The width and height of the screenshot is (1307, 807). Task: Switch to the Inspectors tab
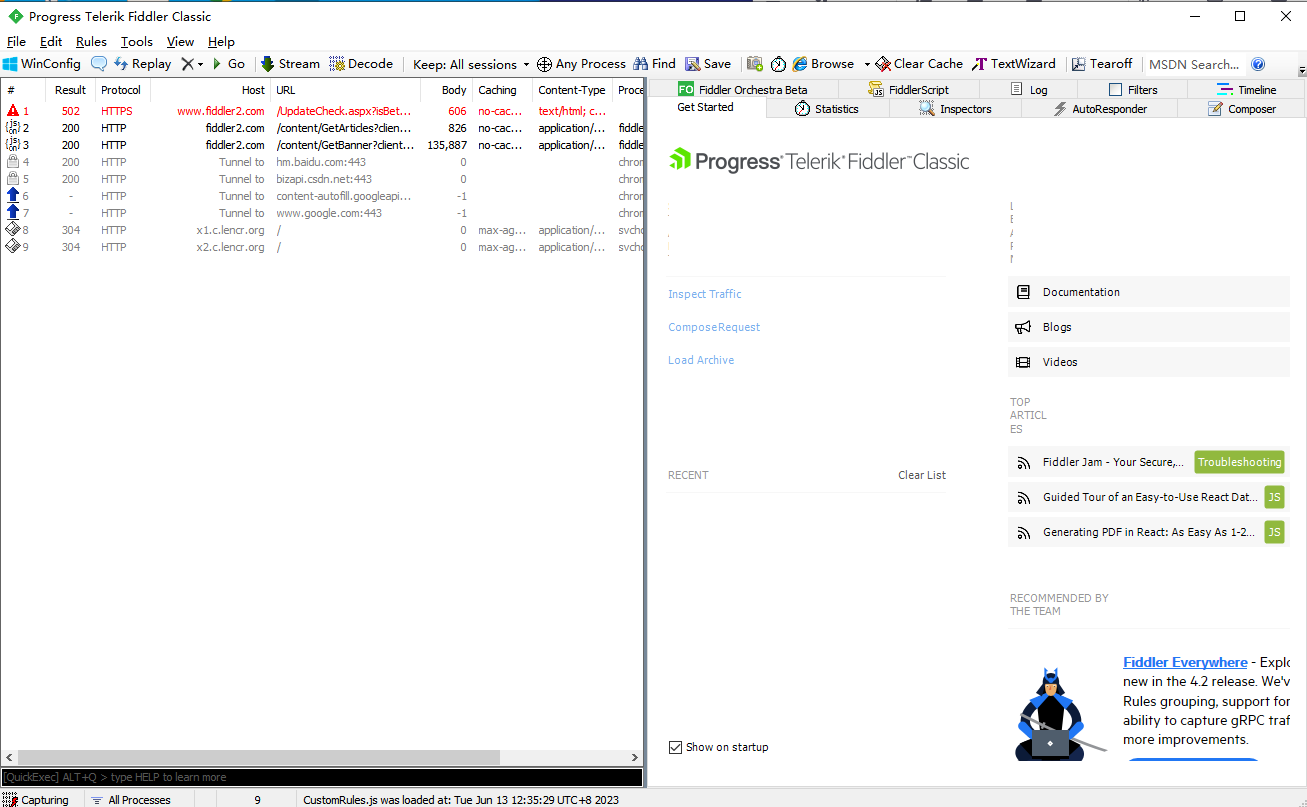(955, 109)
